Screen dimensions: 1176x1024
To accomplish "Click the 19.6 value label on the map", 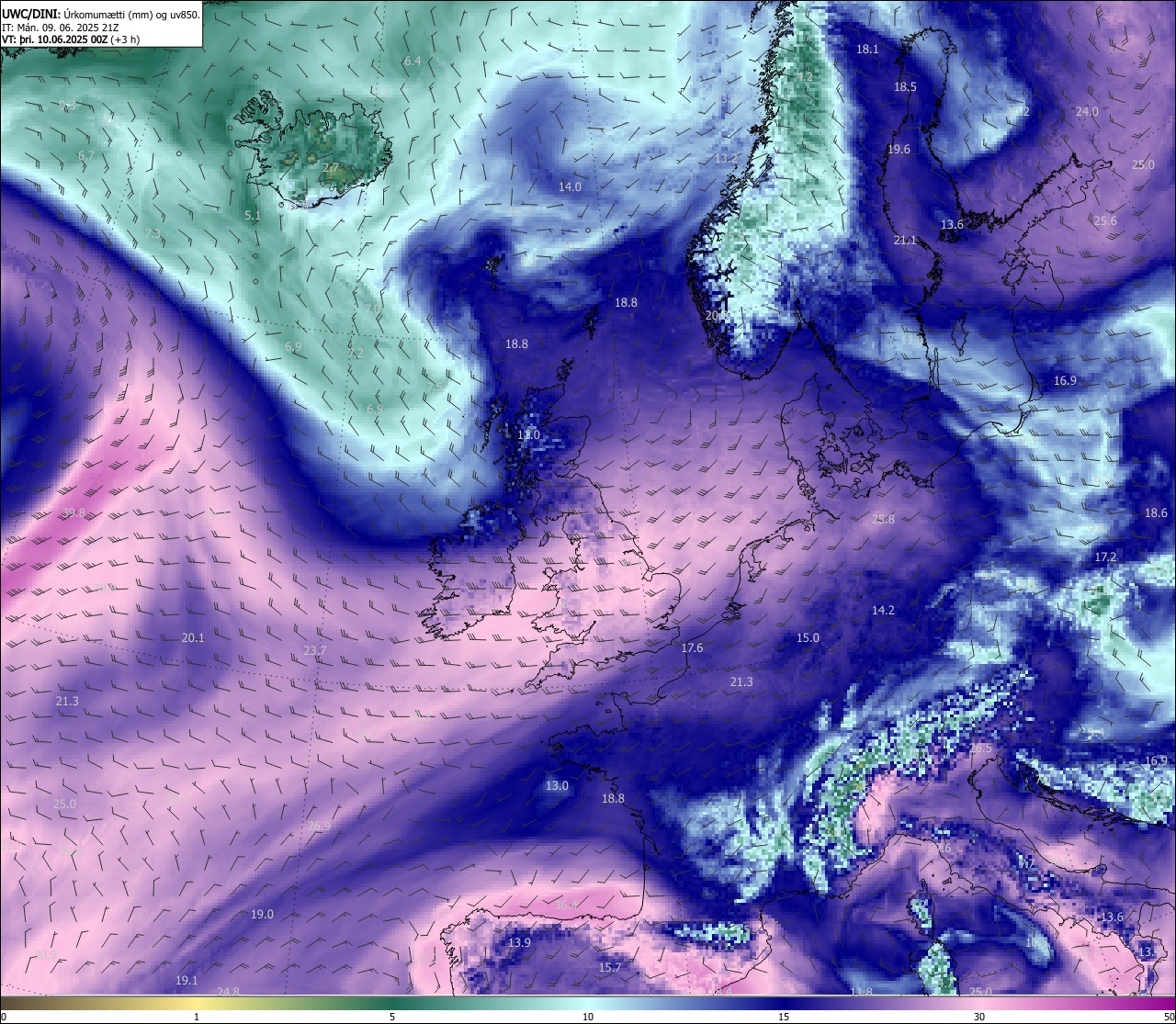I will [899, 150].
